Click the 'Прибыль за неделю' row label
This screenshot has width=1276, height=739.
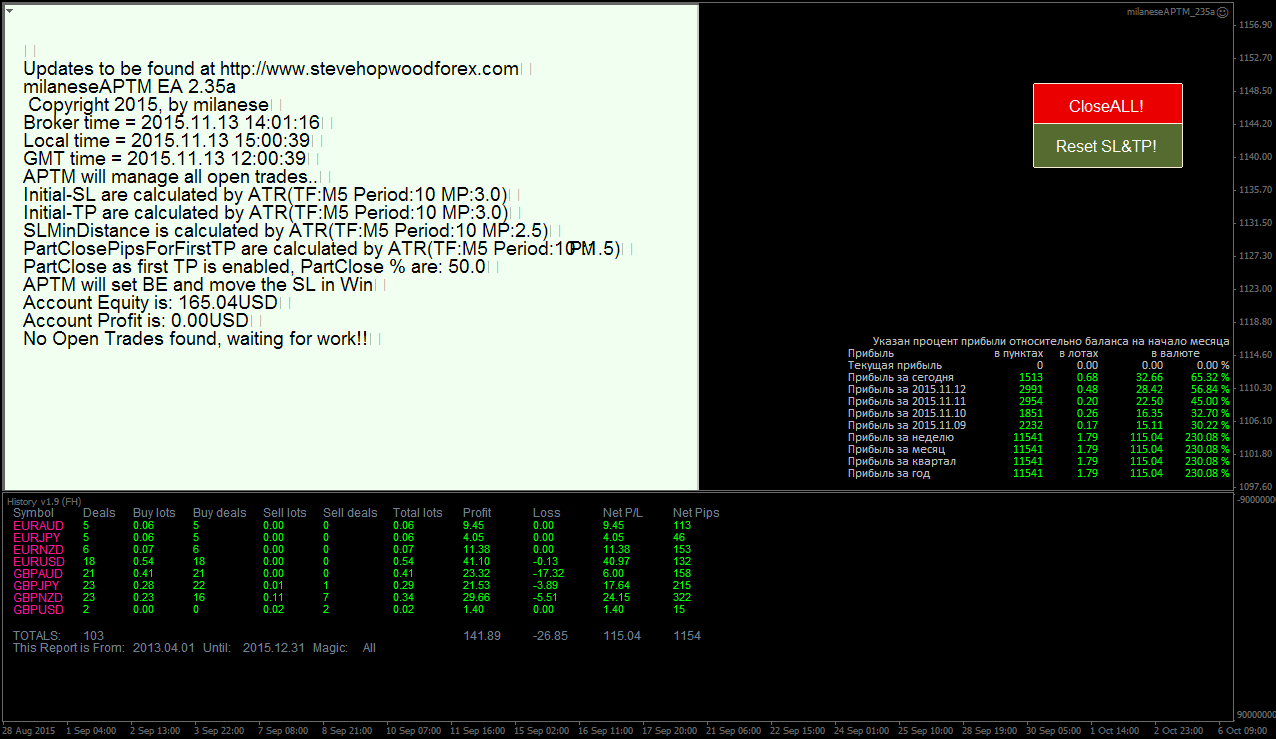(901, 438)
